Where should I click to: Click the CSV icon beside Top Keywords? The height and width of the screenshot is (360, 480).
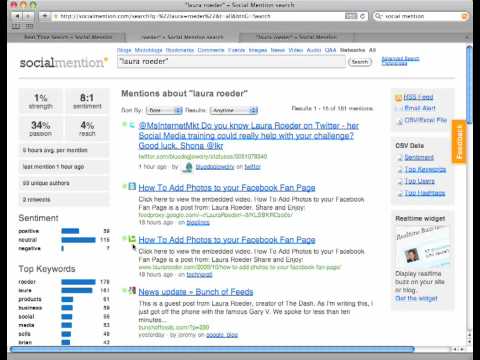[x=400, y=170]
